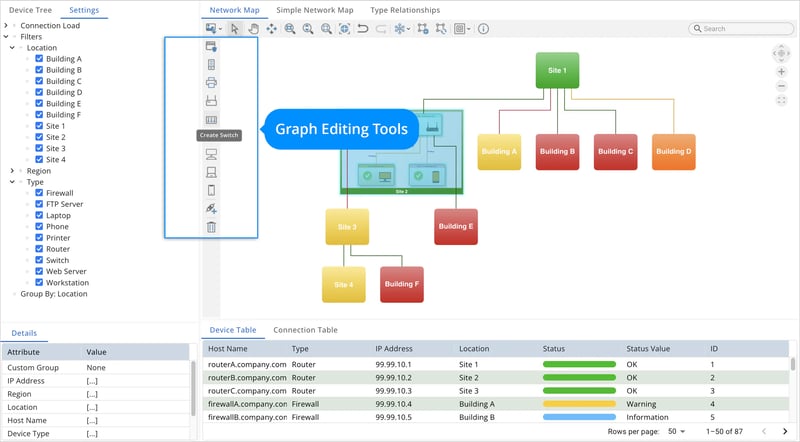Sort by the IP Address column
This screenshot has width=800, height=442.
tap(394, 349)
